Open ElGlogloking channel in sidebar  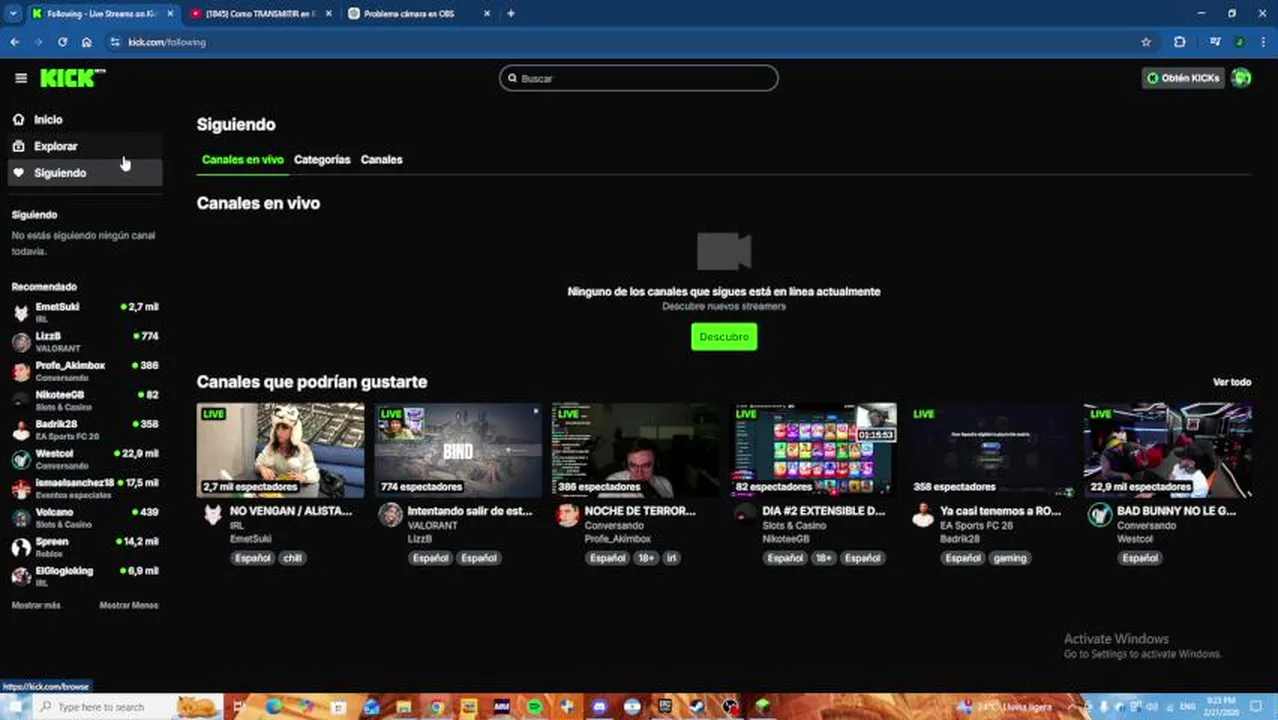(84, 576)
